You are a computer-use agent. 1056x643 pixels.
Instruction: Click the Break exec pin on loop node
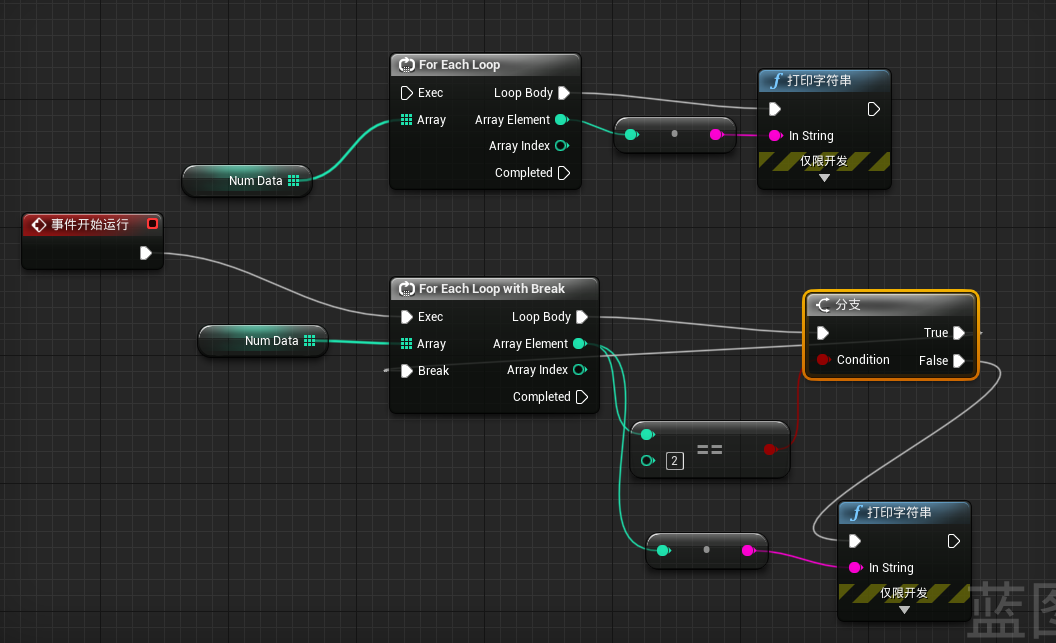point(406,371)
